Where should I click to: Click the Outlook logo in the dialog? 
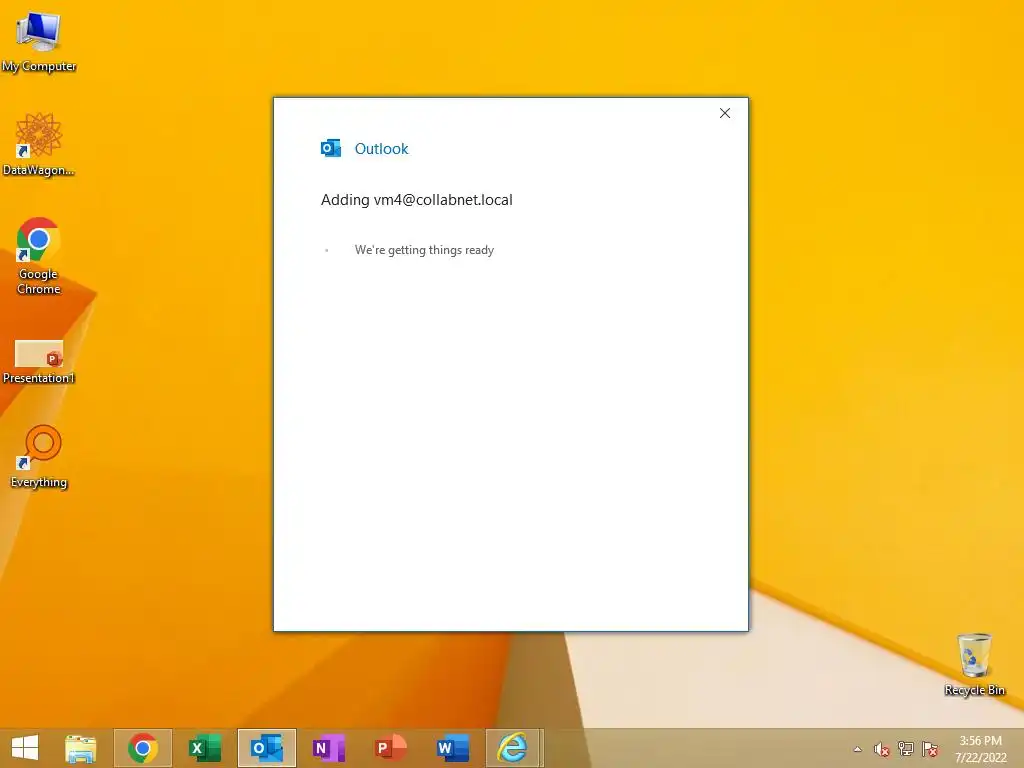[x=331, y=148]
